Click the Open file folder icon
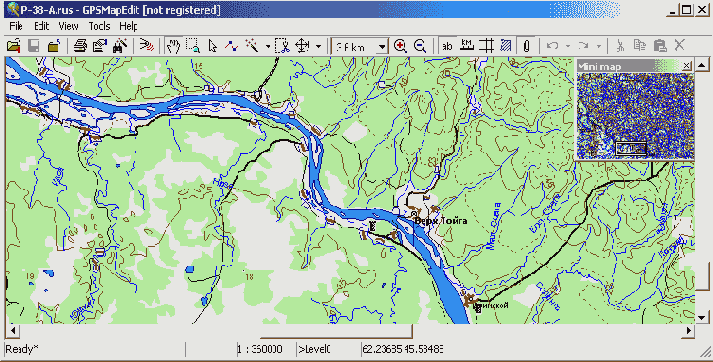 coord(14,46)
